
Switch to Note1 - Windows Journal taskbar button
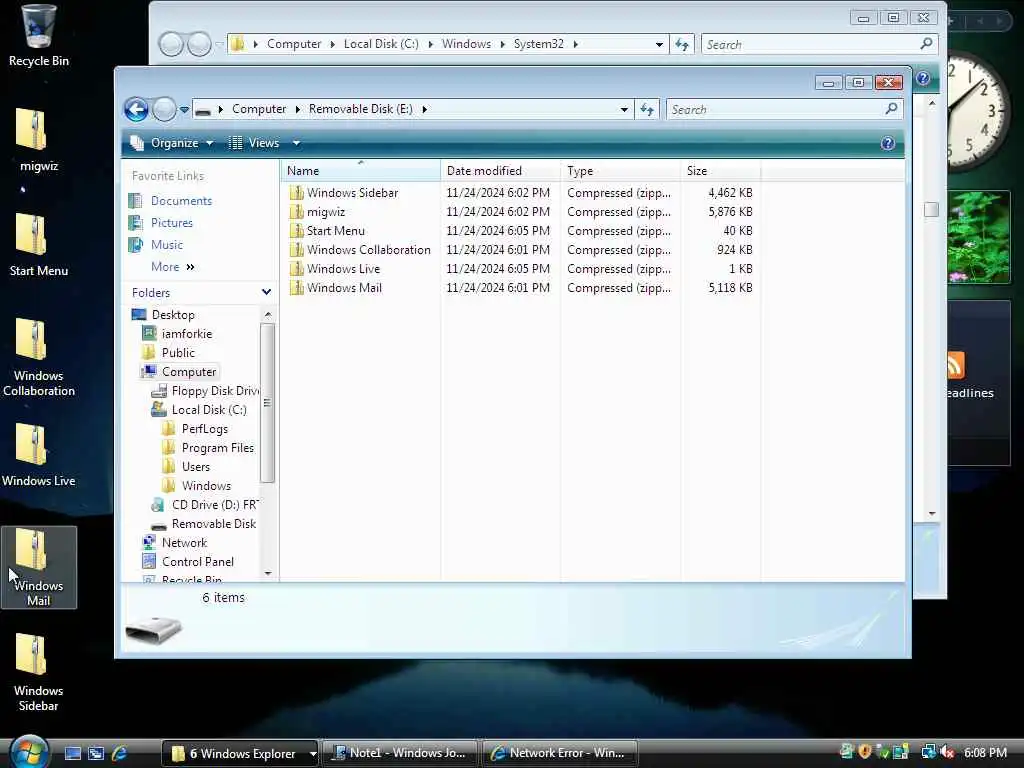click(400, 753)
